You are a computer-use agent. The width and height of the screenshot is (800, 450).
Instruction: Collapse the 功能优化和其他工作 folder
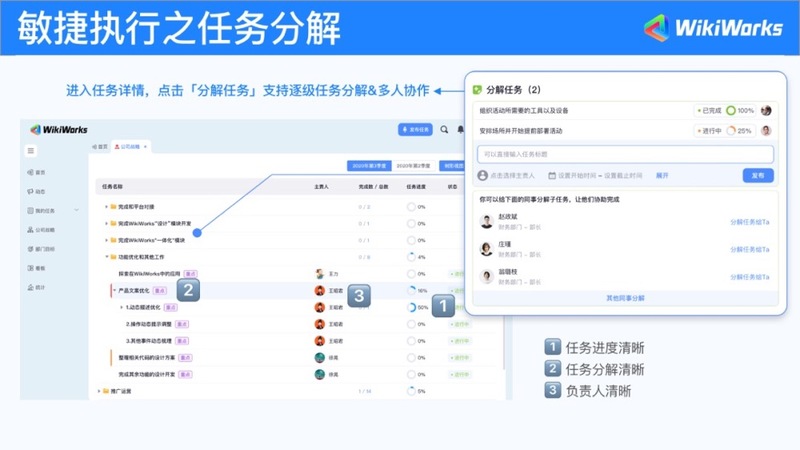tap(106, 257)
